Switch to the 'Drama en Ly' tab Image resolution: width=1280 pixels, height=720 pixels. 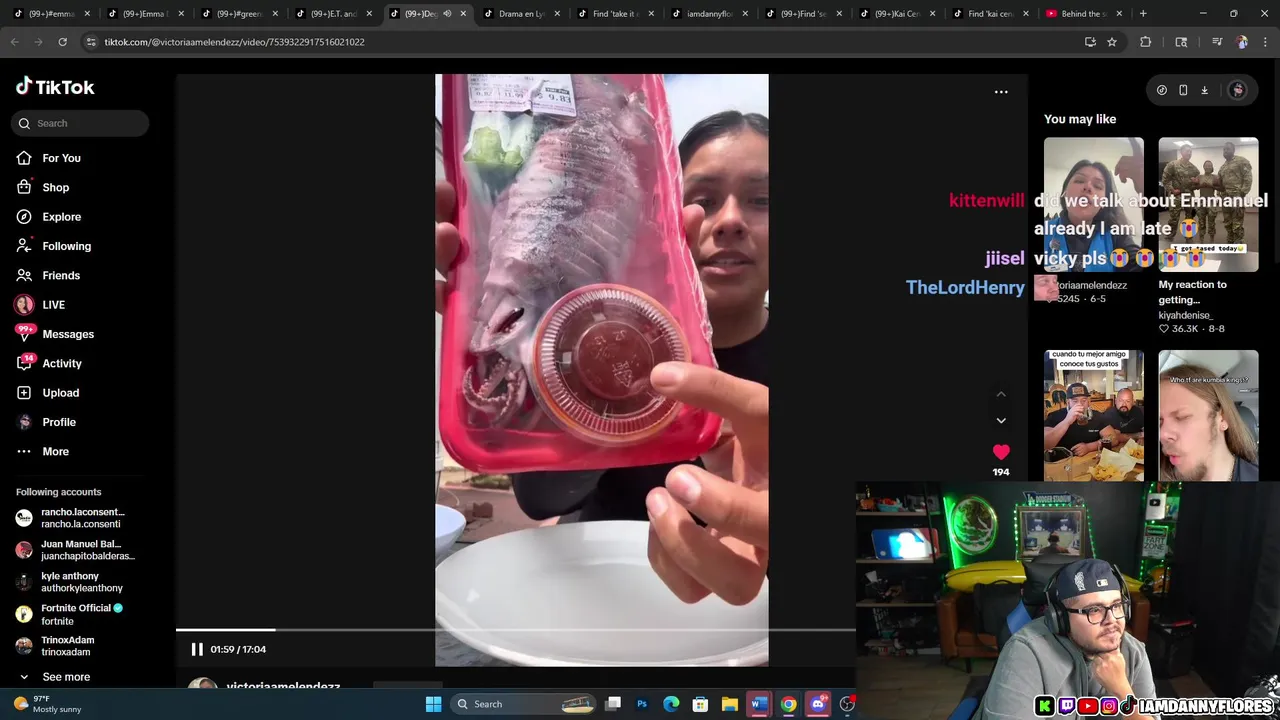click(520, 14)
